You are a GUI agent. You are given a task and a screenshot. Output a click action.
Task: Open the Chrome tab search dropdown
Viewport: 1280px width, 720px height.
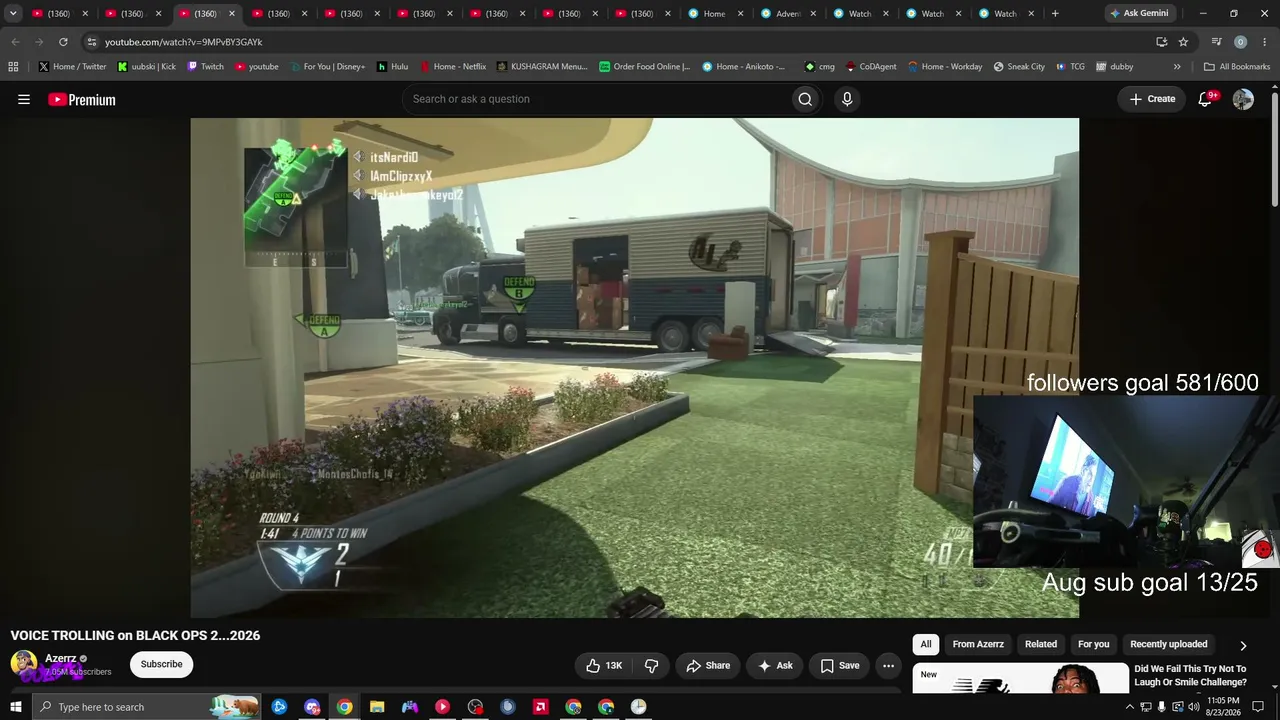[13, 13]
